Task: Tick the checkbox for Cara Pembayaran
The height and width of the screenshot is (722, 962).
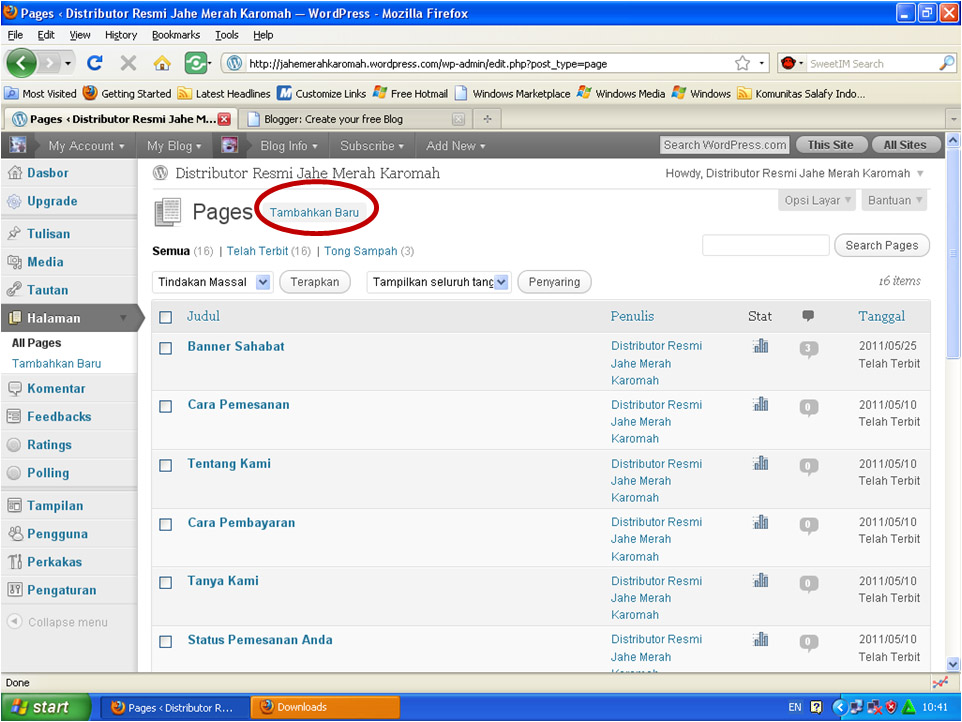Action: pos(166,524)
